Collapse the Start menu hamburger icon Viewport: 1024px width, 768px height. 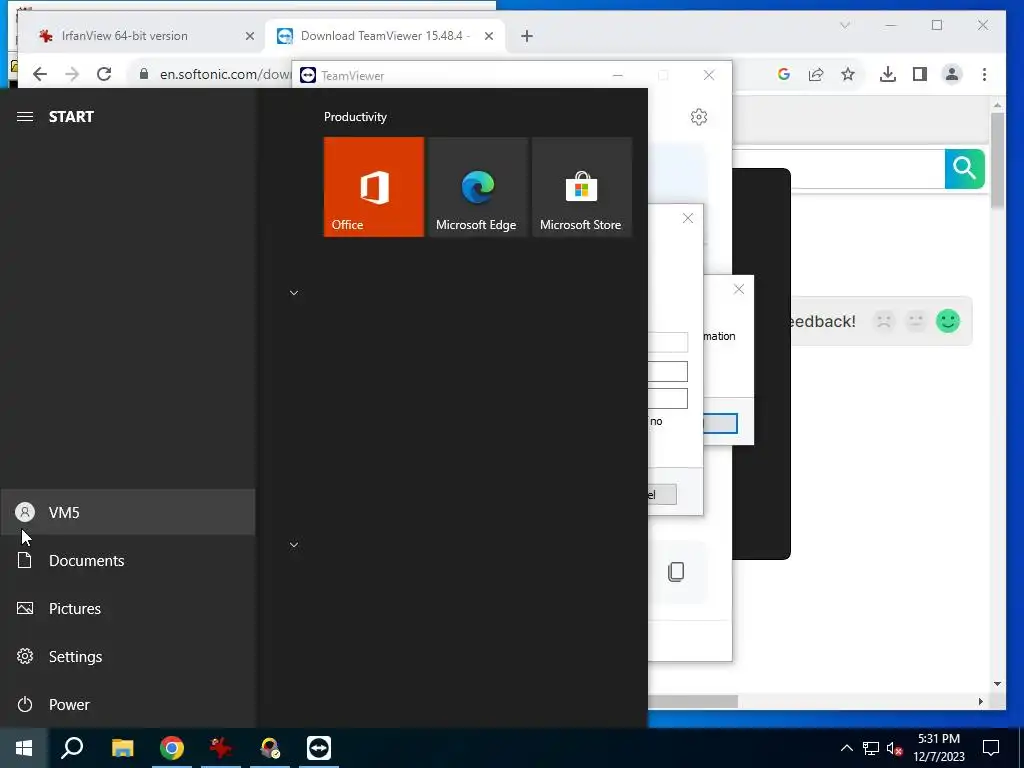click(x=25, y=117)
